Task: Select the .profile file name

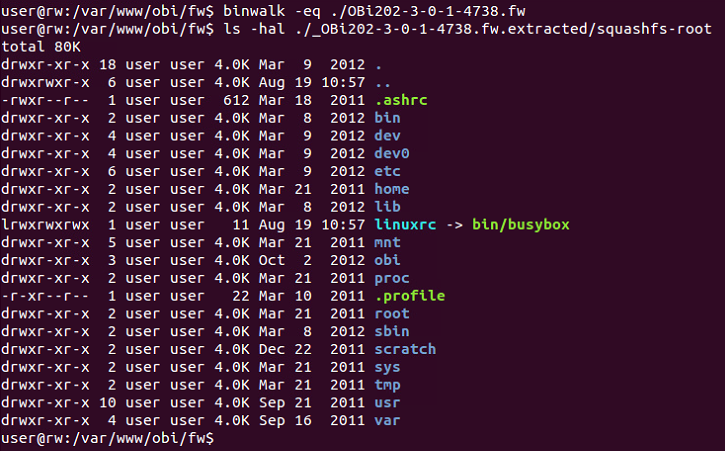Action: click(410, 296)
